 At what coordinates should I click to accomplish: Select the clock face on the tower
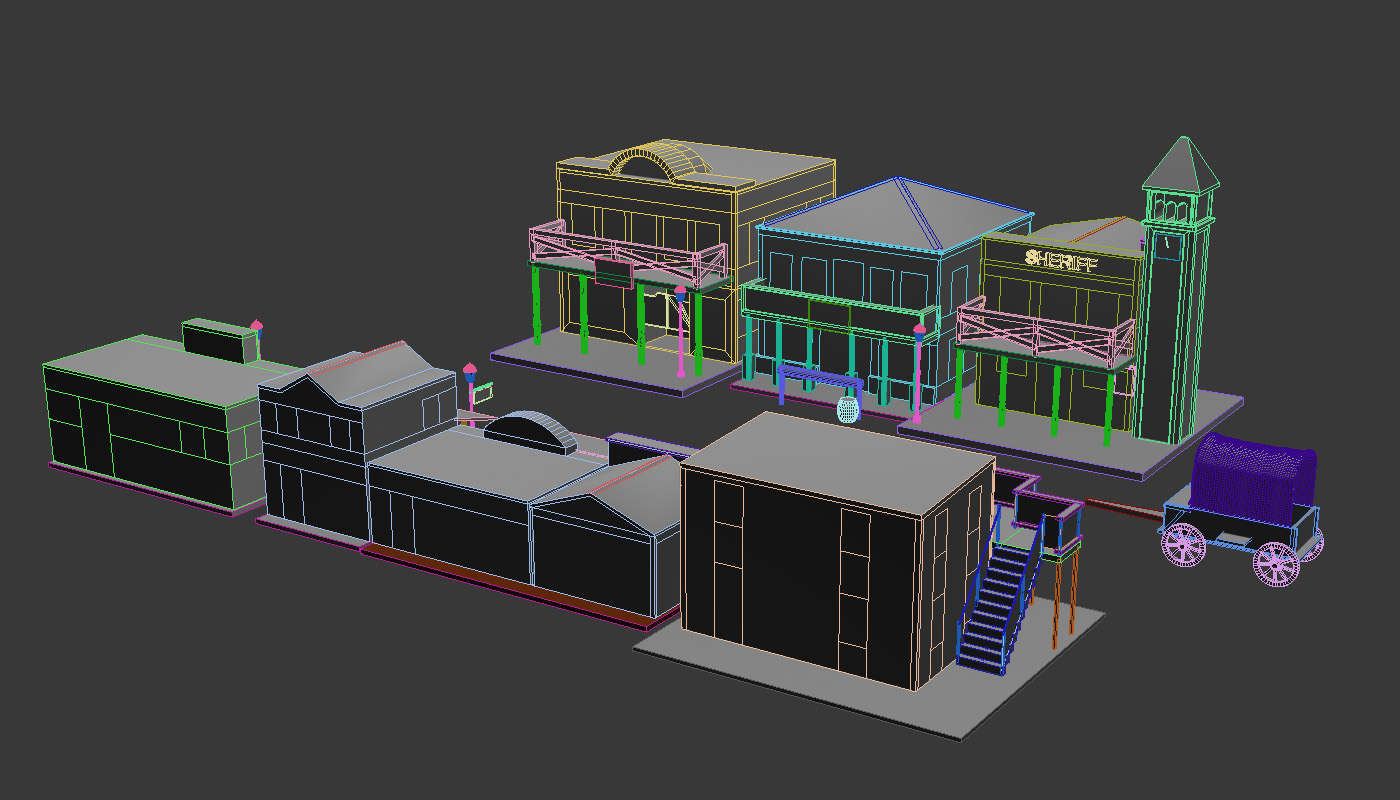pos(1167,246)
